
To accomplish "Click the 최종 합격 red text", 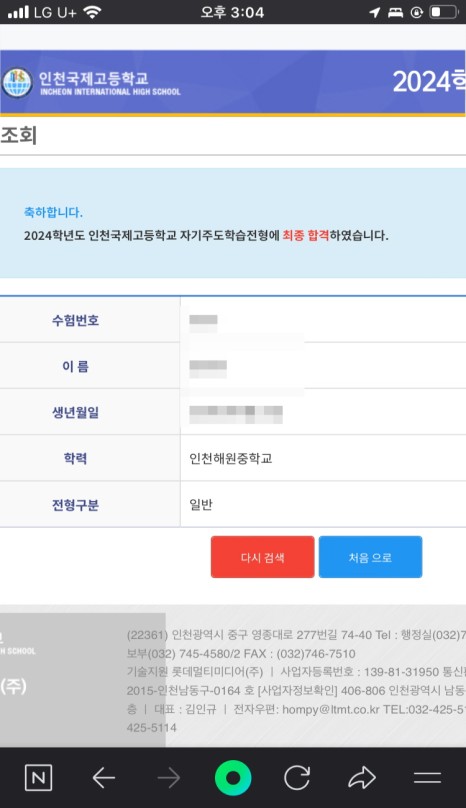I will tap(305, 235).
